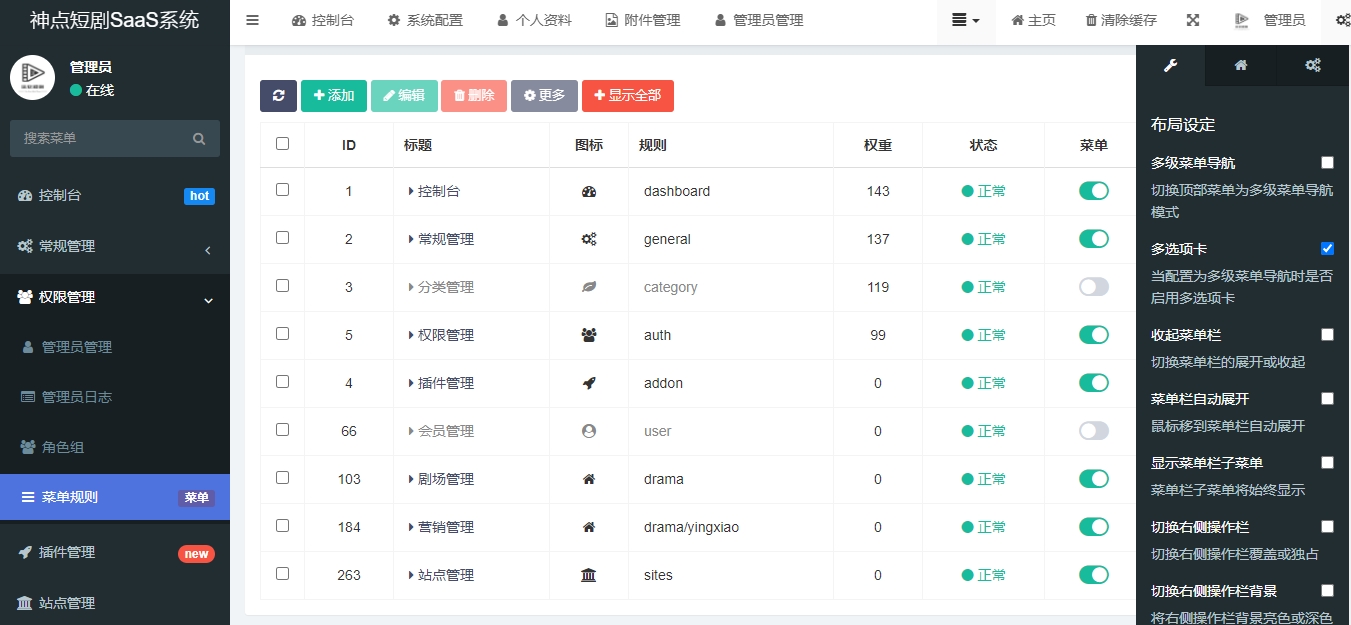The height and width of the screenshot is (625, 1351).
Task: Enable 多级菜单导航 checkbox
Action: point(1327,162)
